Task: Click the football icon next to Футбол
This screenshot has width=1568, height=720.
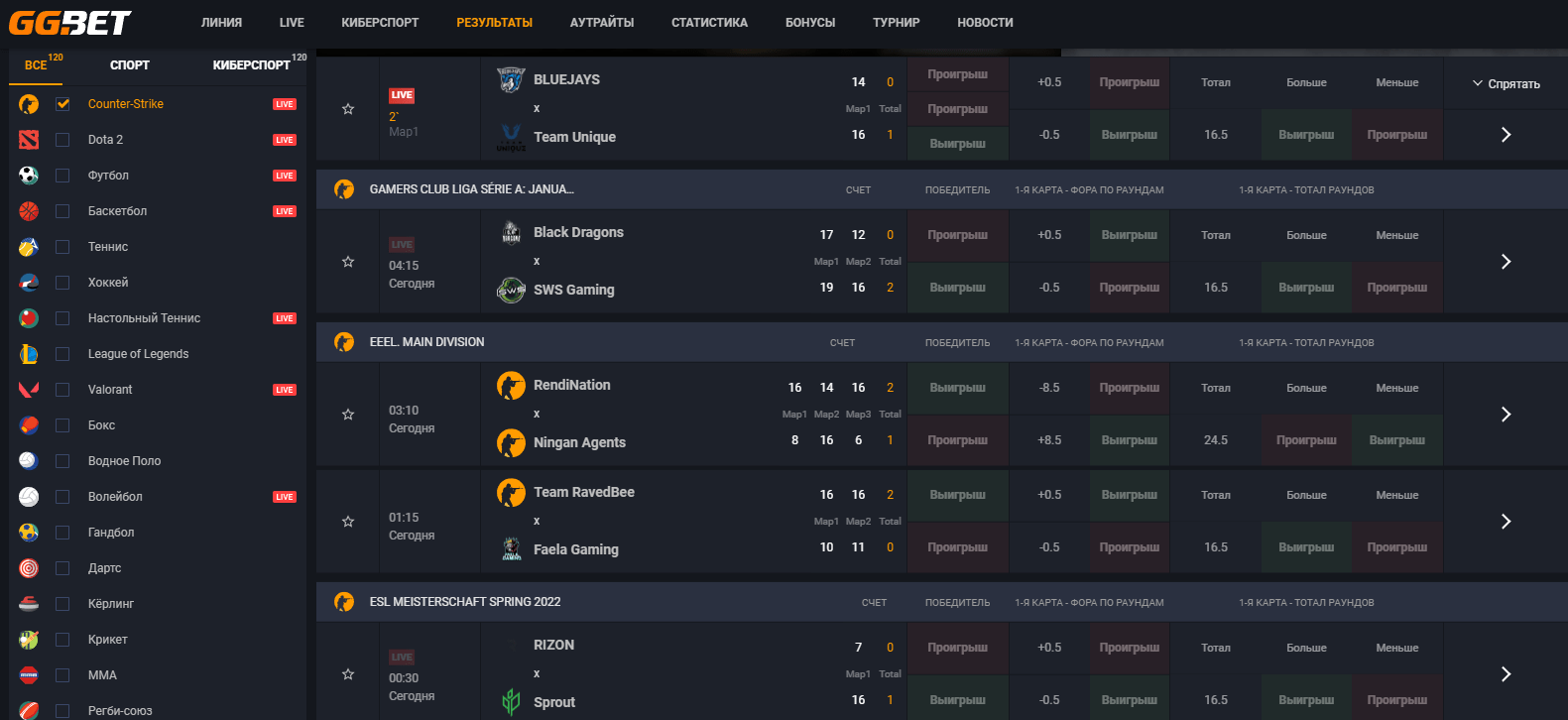Action: [29, 176]
